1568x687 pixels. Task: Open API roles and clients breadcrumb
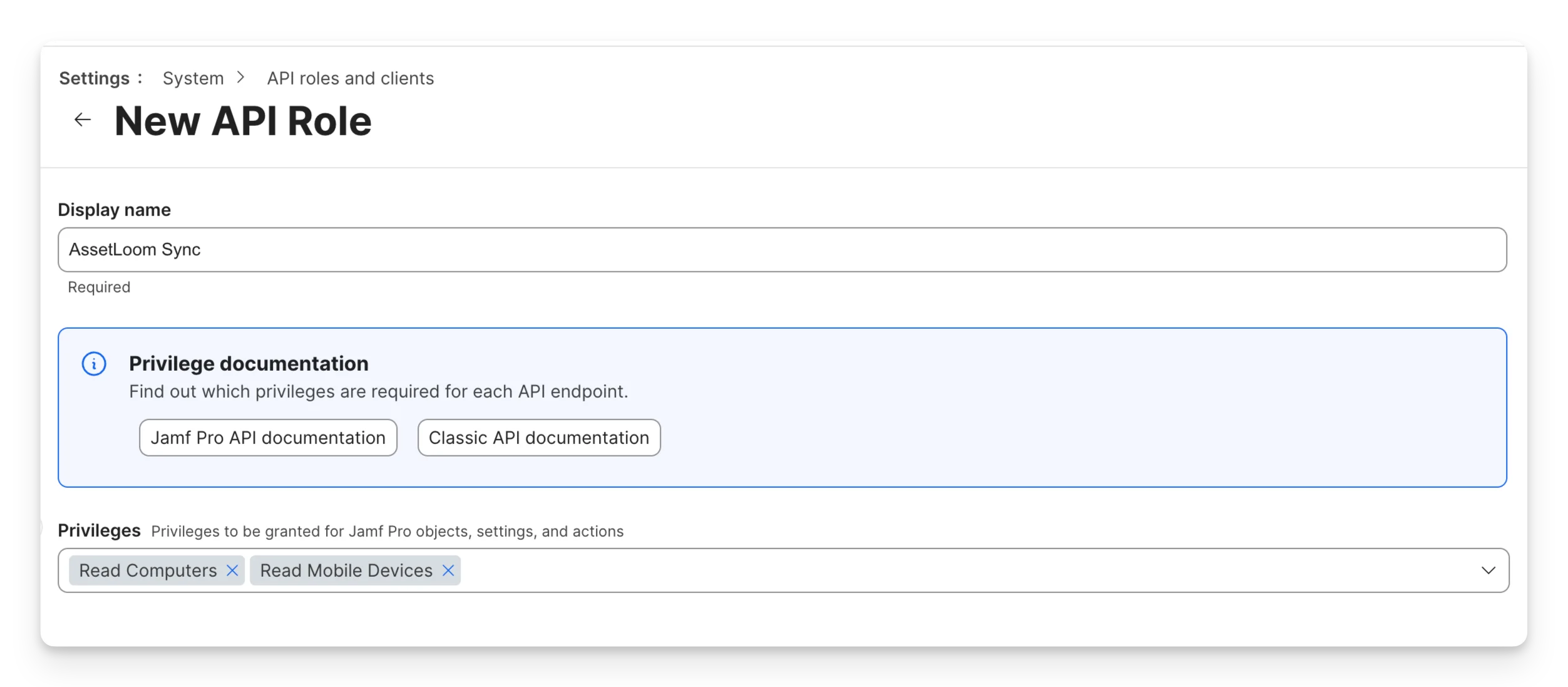pyautogui.click(x=351, y=78)
